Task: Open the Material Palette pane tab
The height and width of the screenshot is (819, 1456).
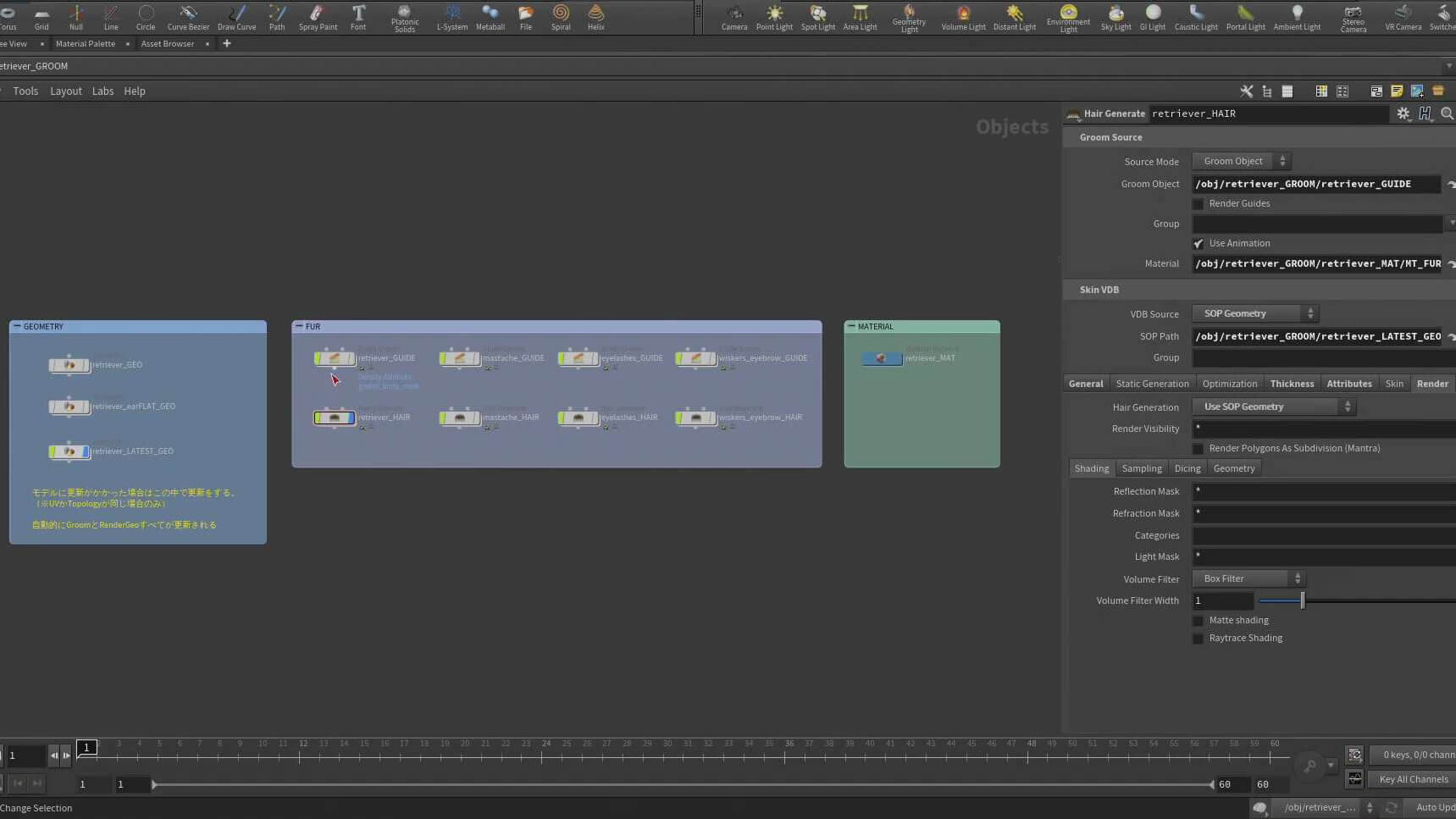Action: [86, 44]
